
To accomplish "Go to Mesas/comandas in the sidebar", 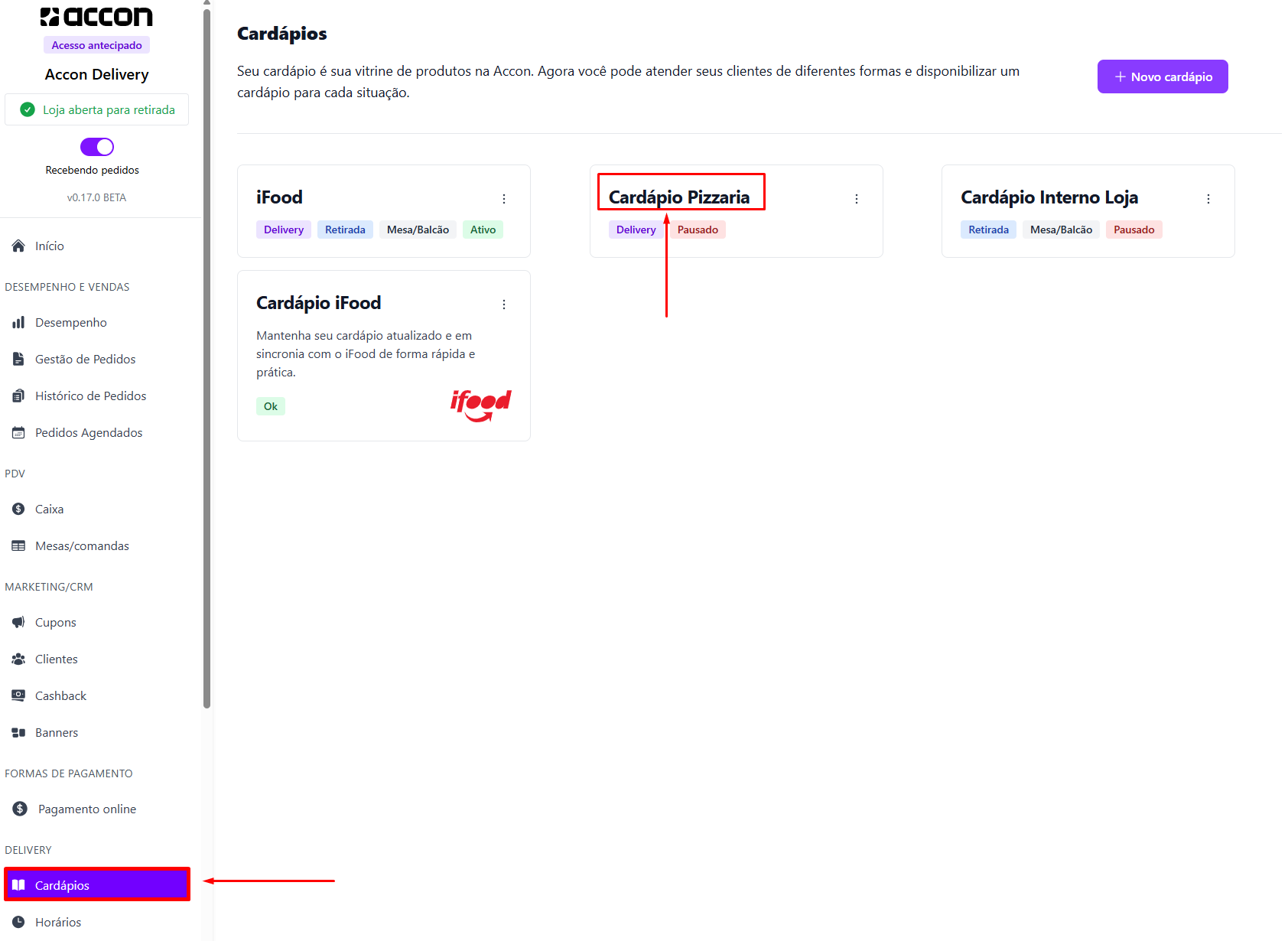I will tap(82, 545).
